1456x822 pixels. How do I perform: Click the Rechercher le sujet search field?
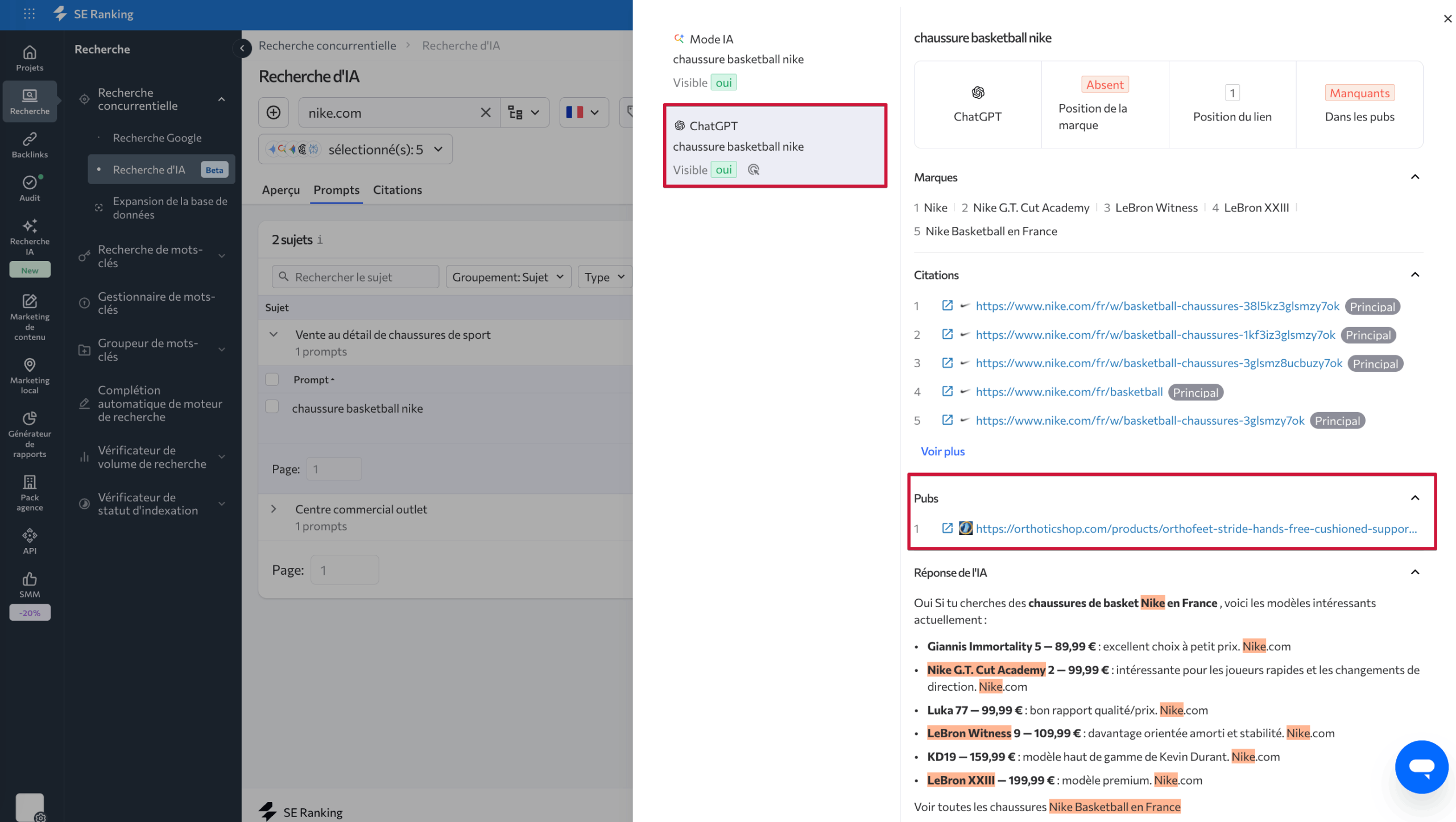click(x=355, y=277)
